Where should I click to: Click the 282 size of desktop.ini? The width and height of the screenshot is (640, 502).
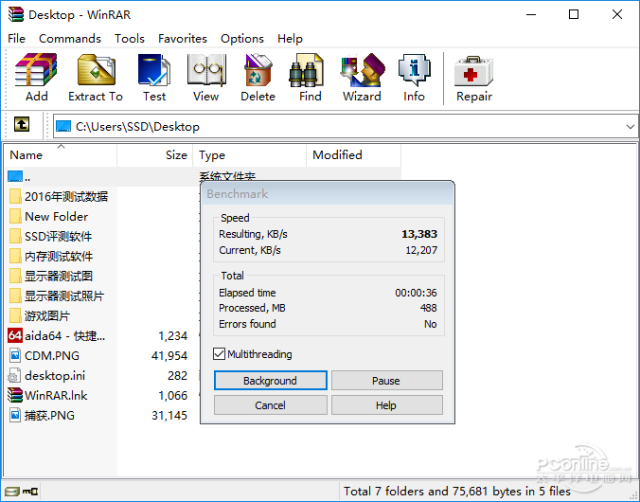tap(178, 375)
